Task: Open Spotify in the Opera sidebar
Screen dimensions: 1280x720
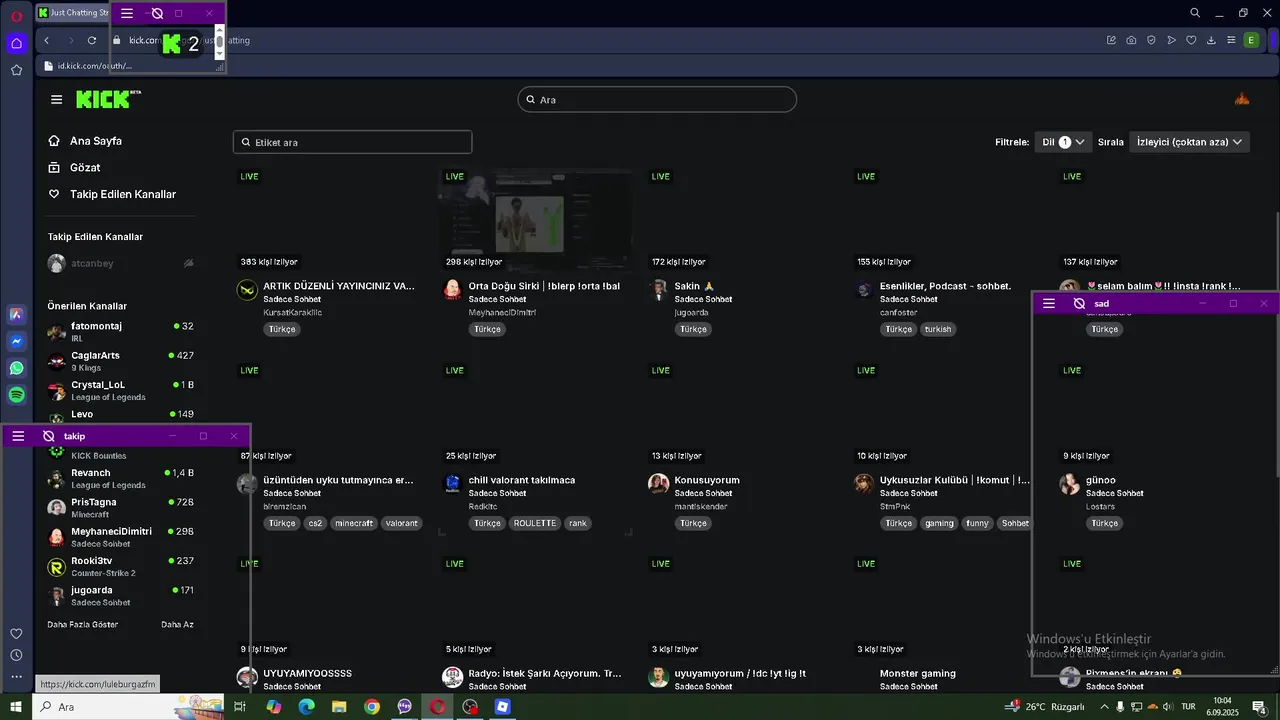Action: pos(17,395)
